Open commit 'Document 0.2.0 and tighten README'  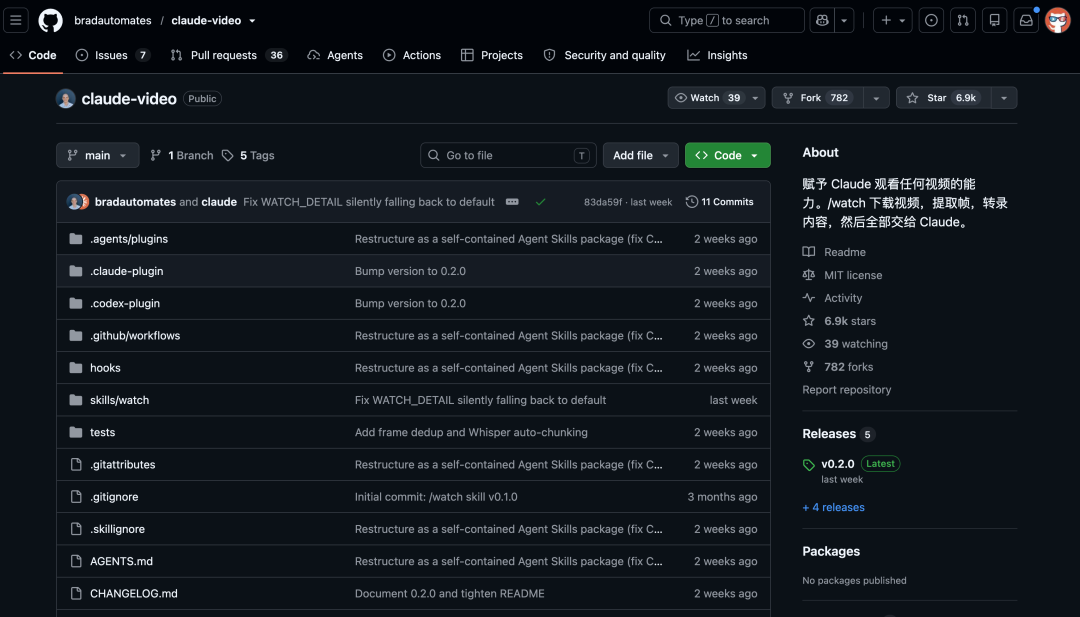click(450, 594)
